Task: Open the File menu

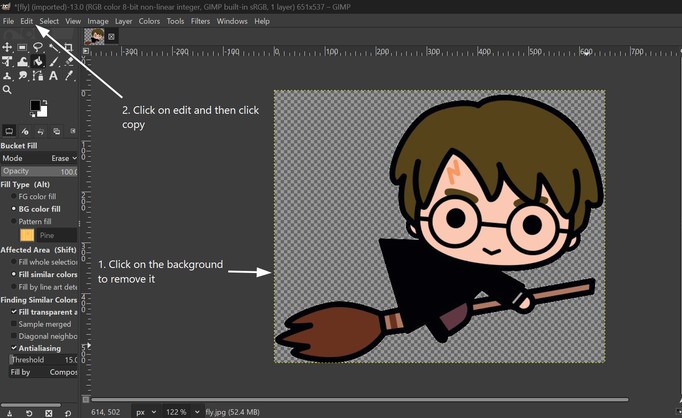Action: click(x=8, y=21)
